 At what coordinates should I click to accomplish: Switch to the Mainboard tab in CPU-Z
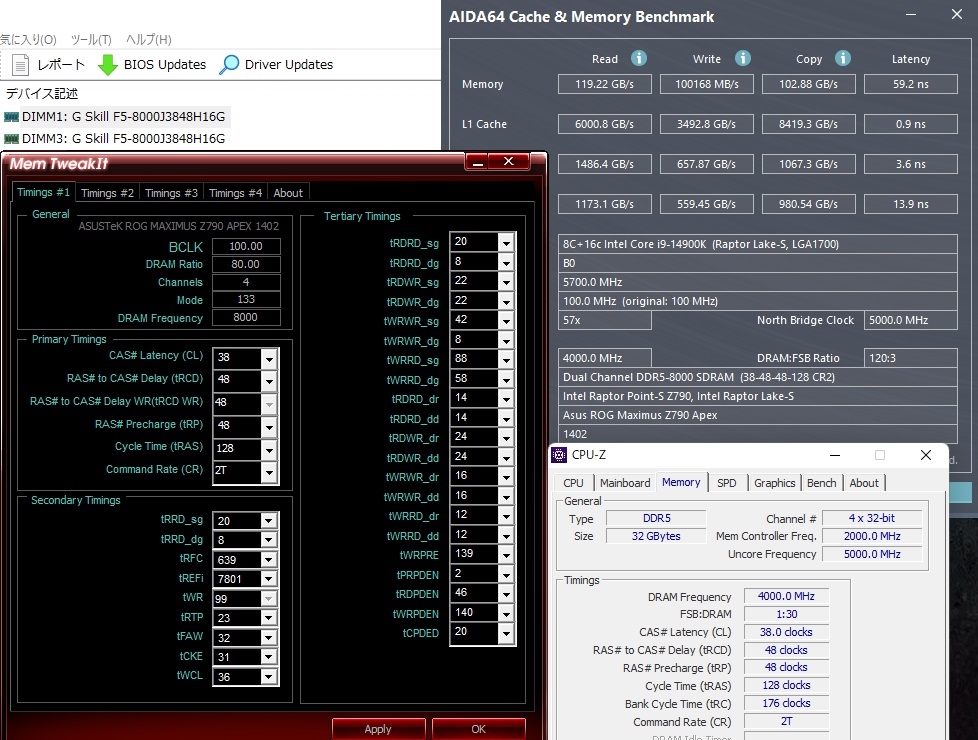point(625,483)
